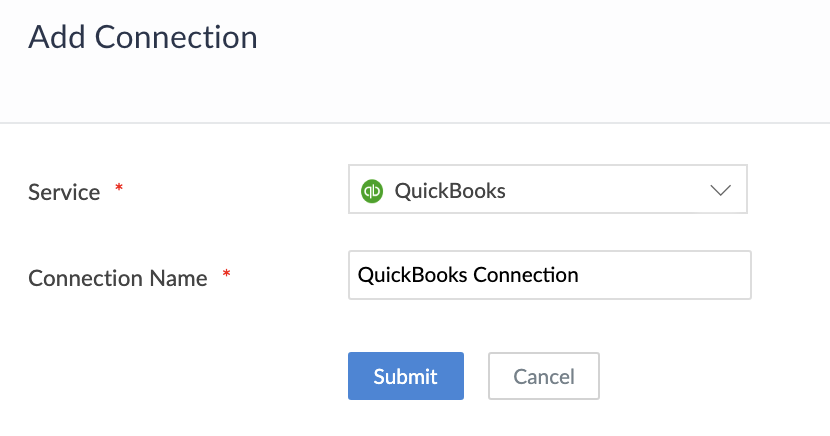Click the Add Connection dialog heading
This screenshot has height=436, width=830.
143,38
